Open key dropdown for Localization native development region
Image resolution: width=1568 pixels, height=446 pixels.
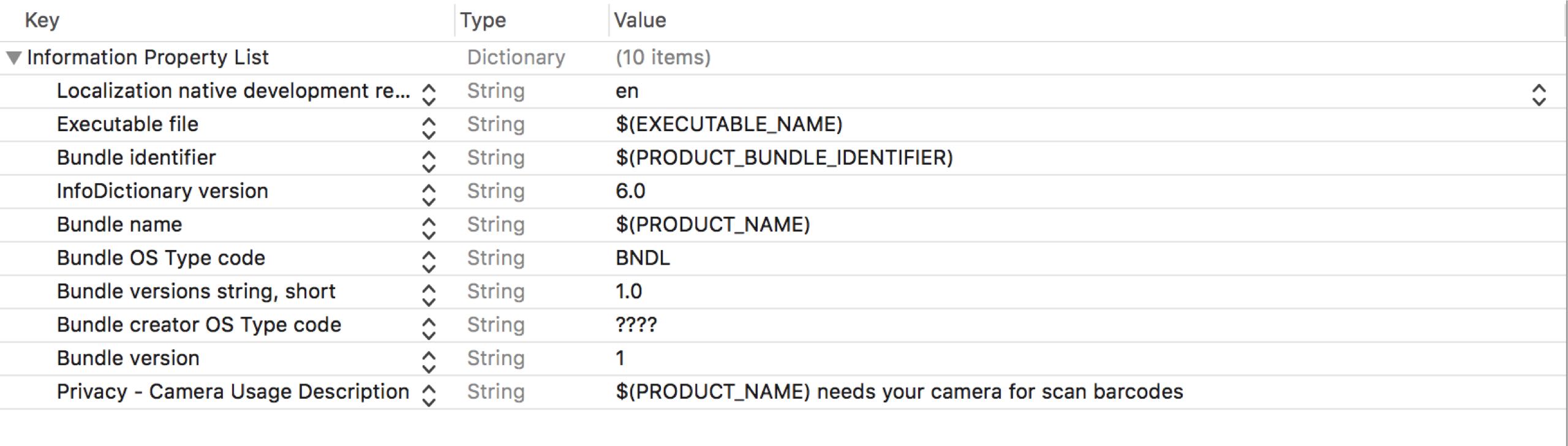(x=429, y=94)
